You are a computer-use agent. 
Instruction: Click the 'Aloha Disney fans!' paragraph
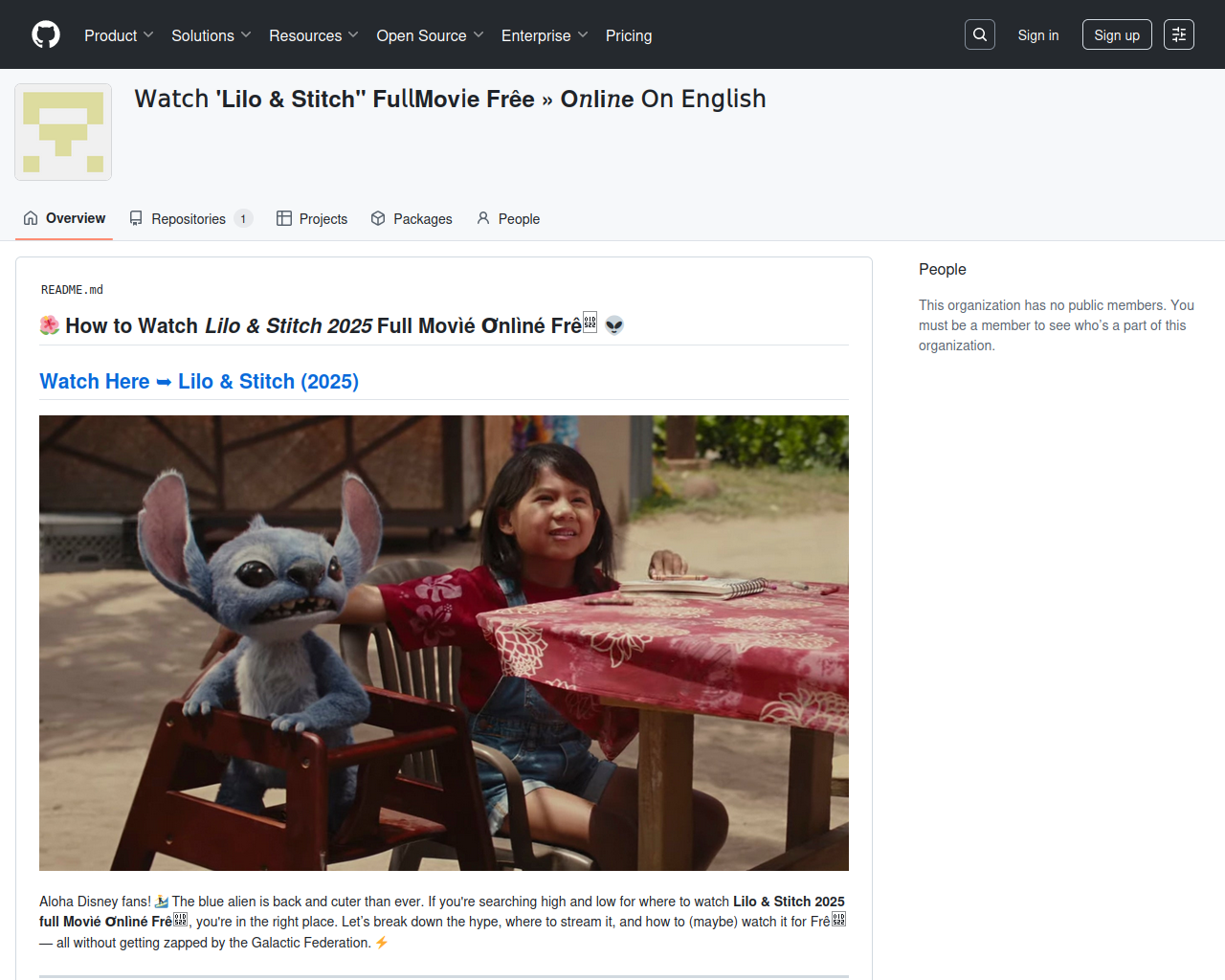click(444, 922)
